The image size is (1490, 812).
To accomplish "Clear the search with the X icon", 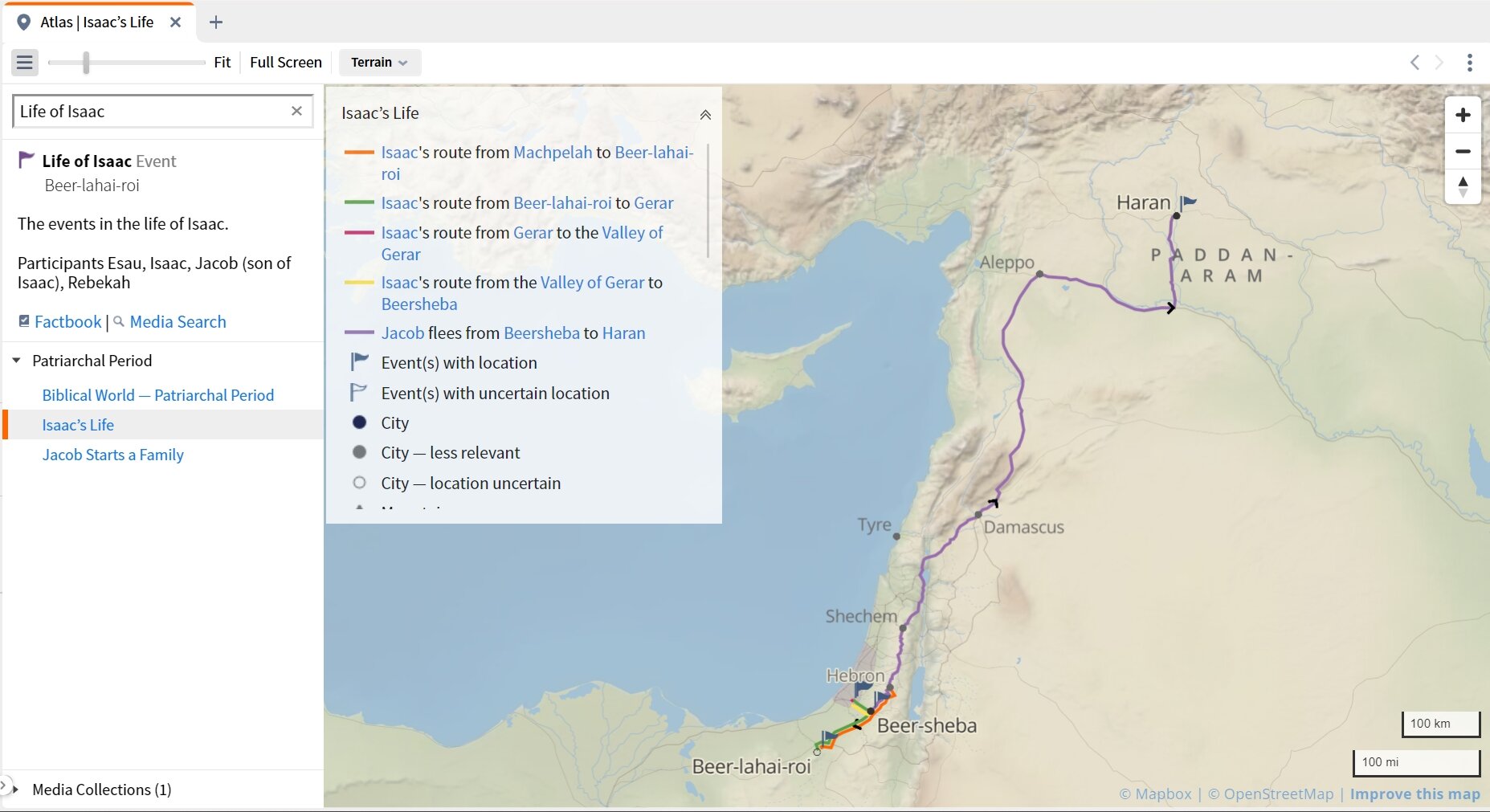I will (297, 111).
